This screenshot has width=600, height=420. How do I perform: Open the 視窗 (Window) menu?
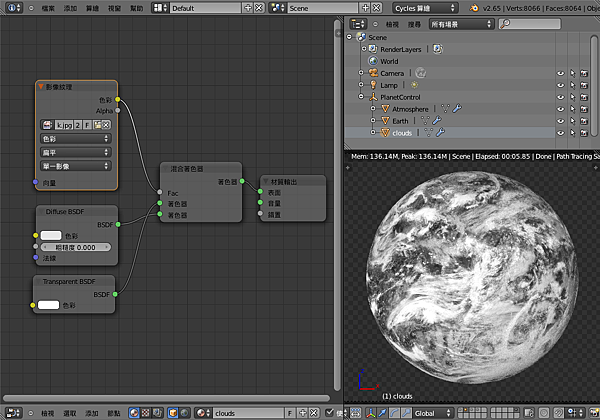tap(115, 8)
